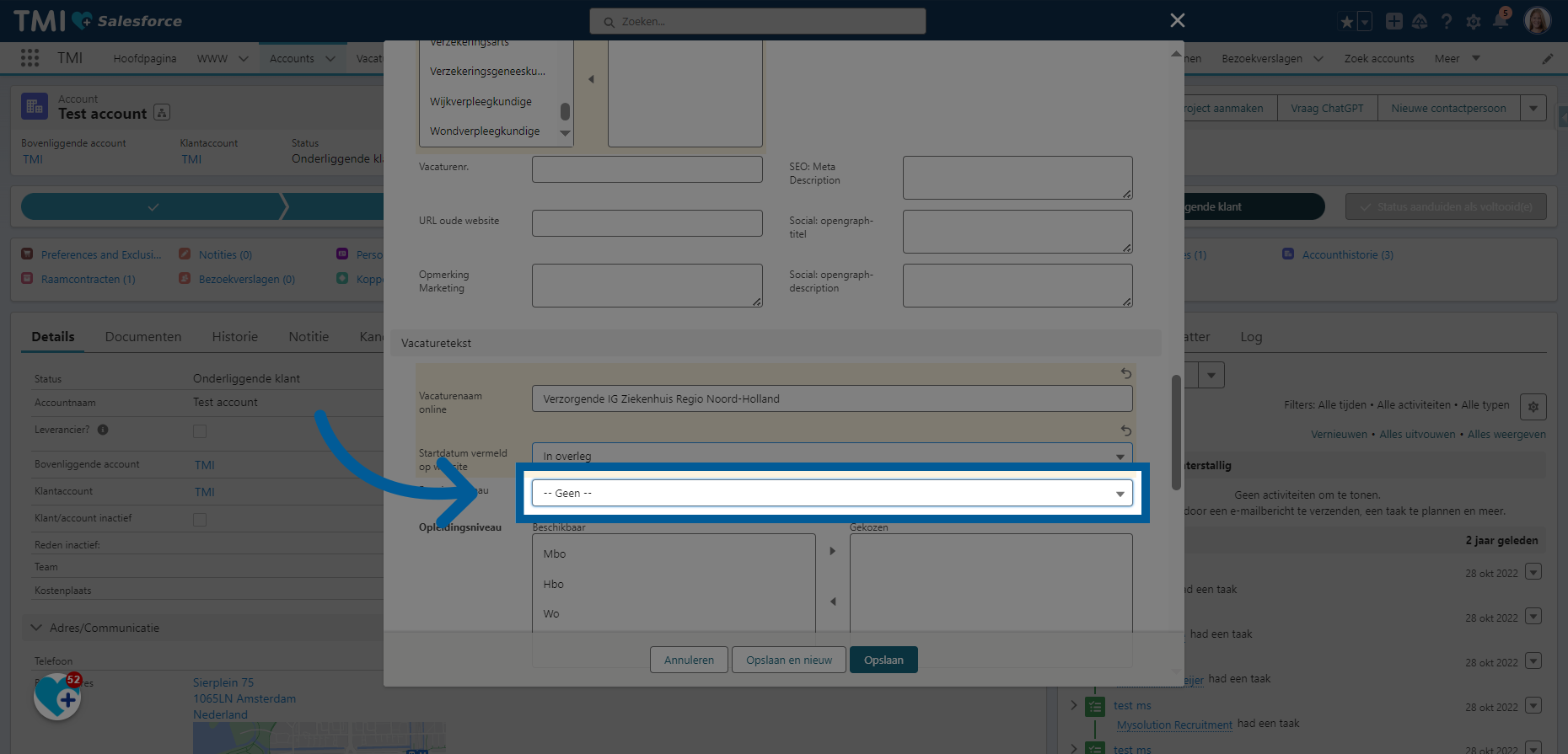Open the Trailhead guidance icon
The width and height of the screenshot is (1568, 754).
tap(1420, 21)
